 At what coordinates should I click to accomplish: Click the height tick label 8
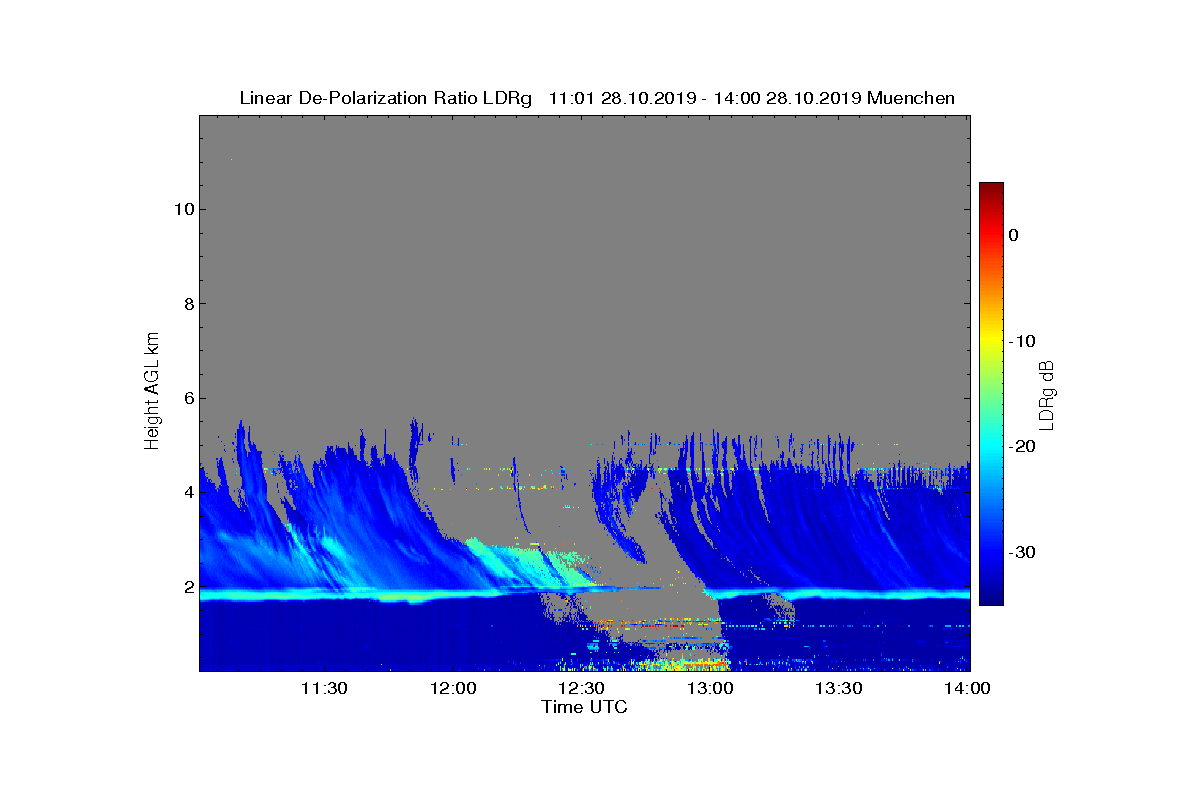pyautogui.click(x=187, y=304)
